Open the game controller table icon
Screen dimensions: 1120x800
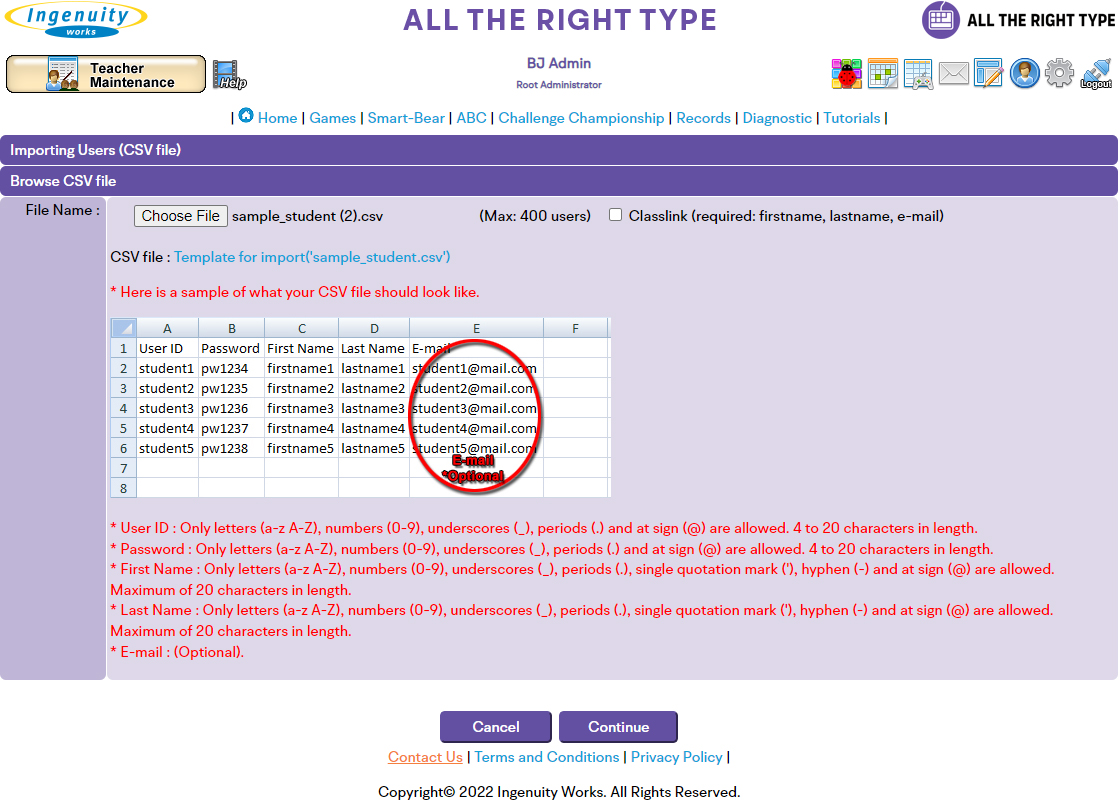click(x=918, y=73)
